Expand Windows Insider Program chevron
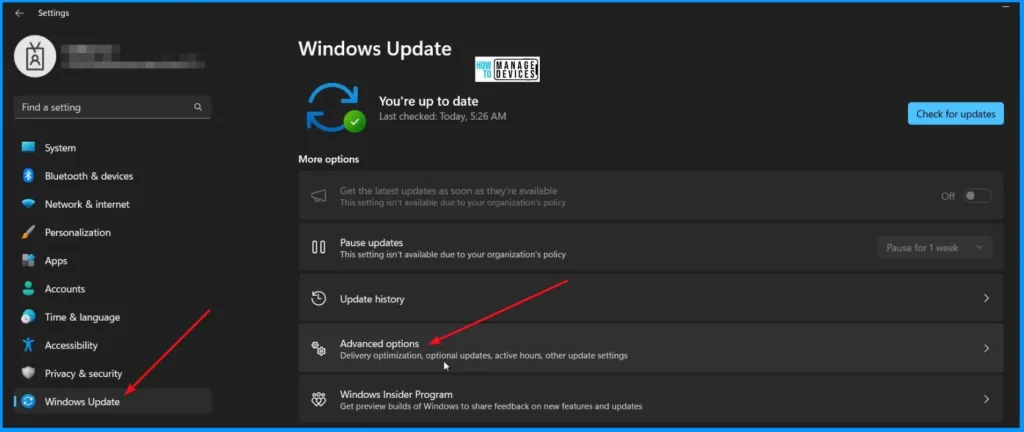This screenshot has height=432, width=1024. coord(986,399)
